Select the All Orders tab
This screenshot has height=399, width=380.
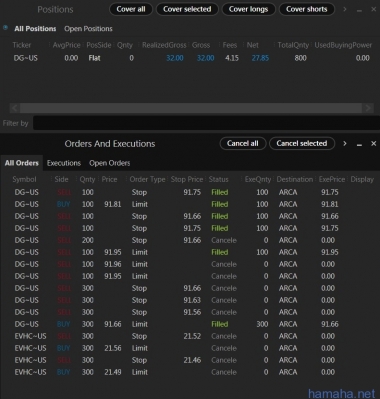22,163
